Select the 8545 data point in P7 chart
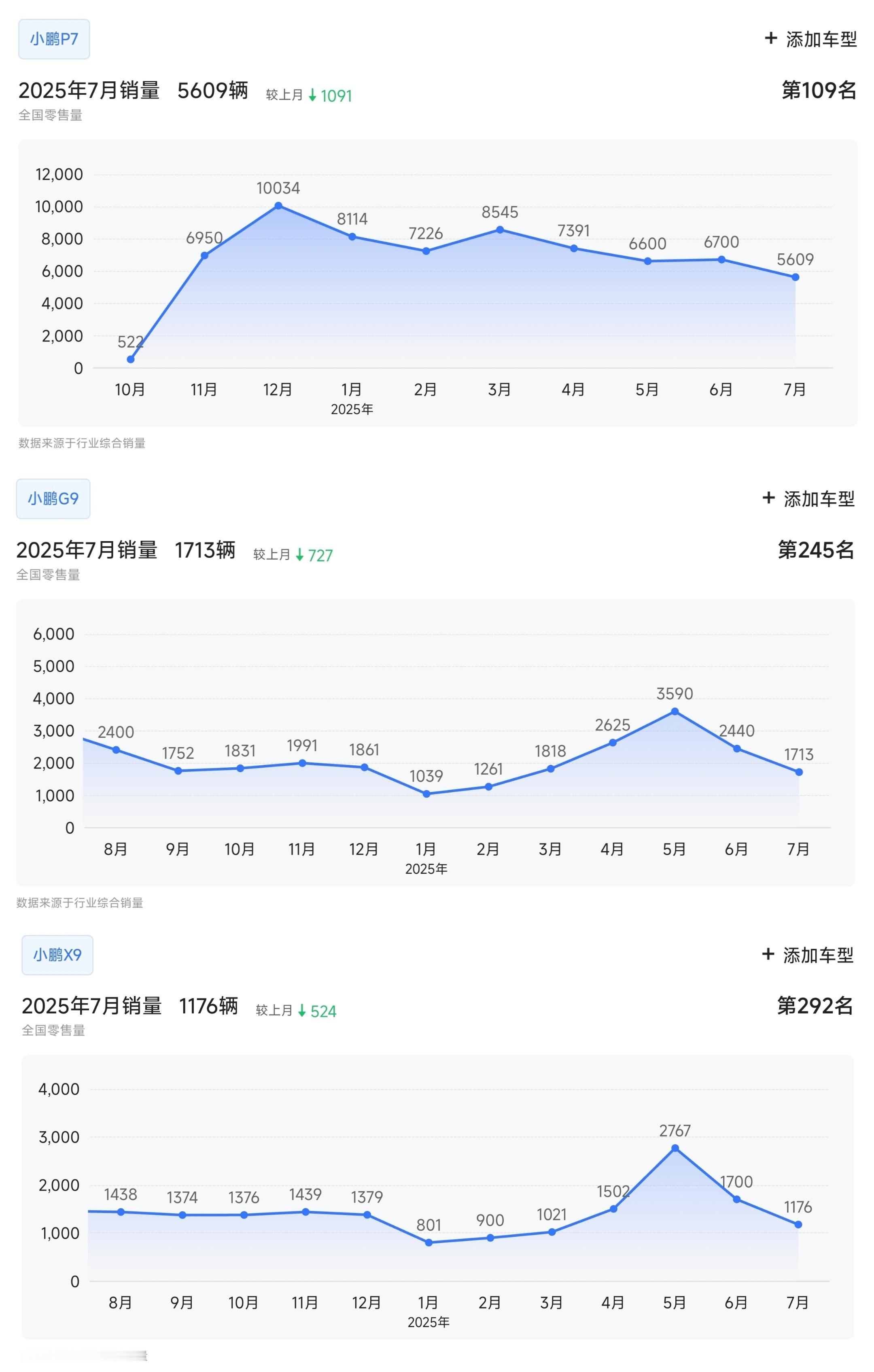 pyautogui.click(x=500, y=229)
